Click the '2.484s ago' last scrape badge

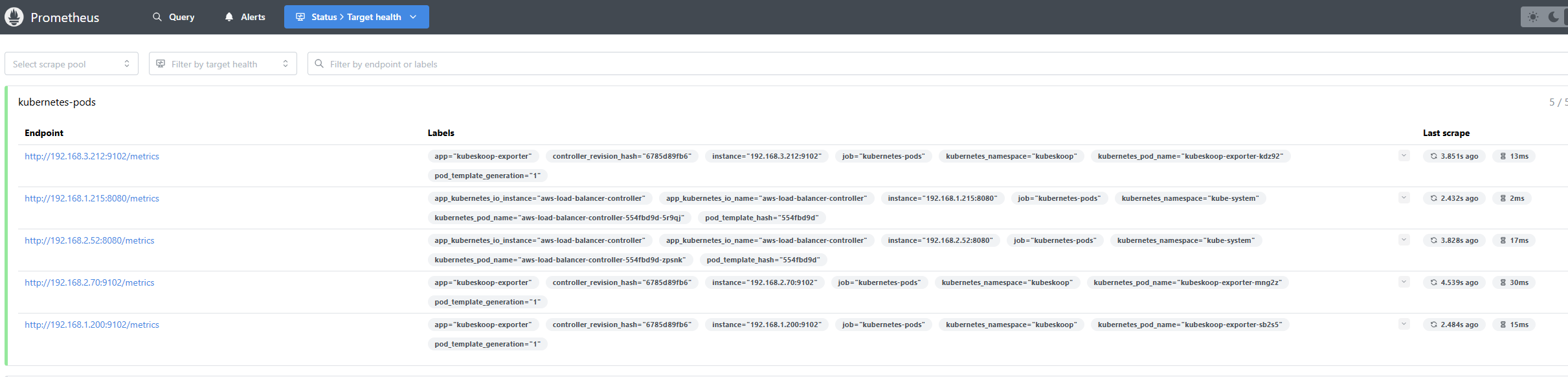click(x=1454, y=325)
